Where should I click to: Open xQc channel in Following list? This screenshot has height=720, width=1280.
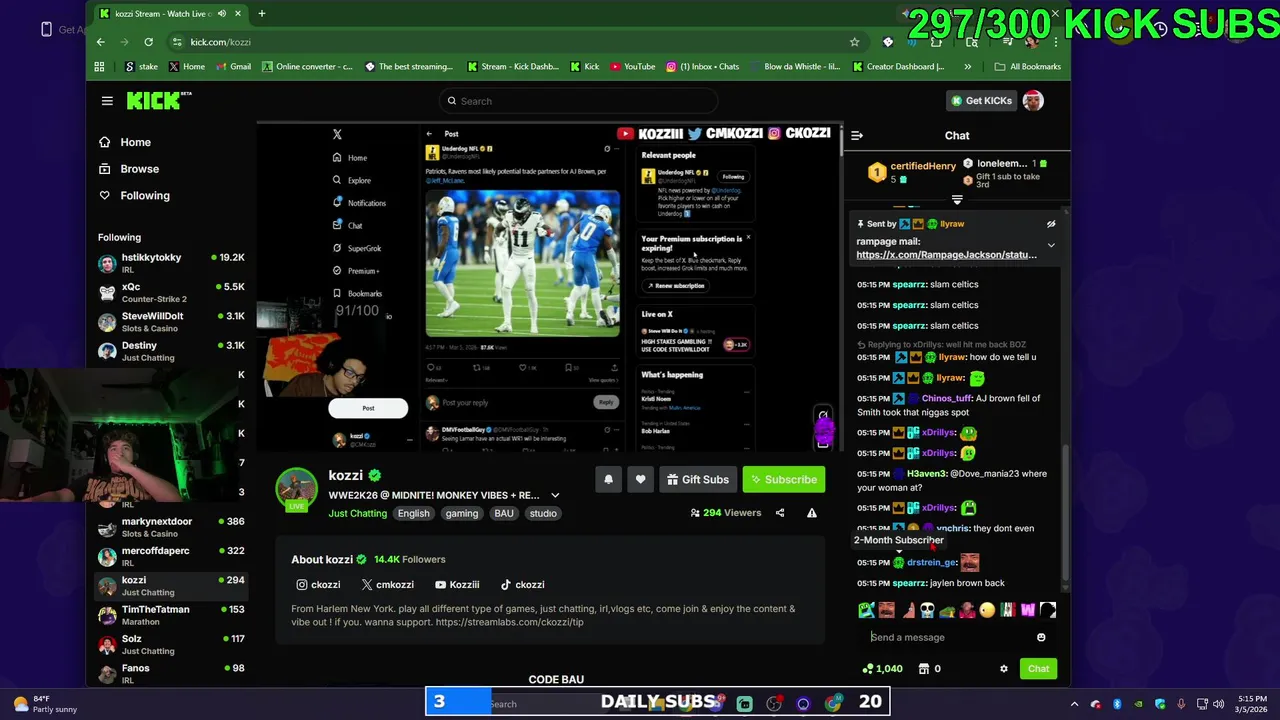click(x=171, y=292)
